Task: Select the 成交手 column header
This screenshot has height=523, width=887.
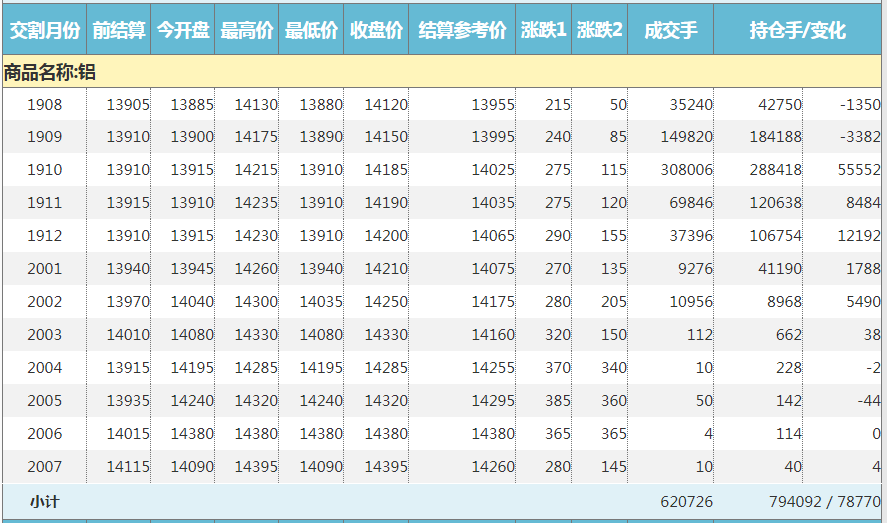Action: click(671, 30)
